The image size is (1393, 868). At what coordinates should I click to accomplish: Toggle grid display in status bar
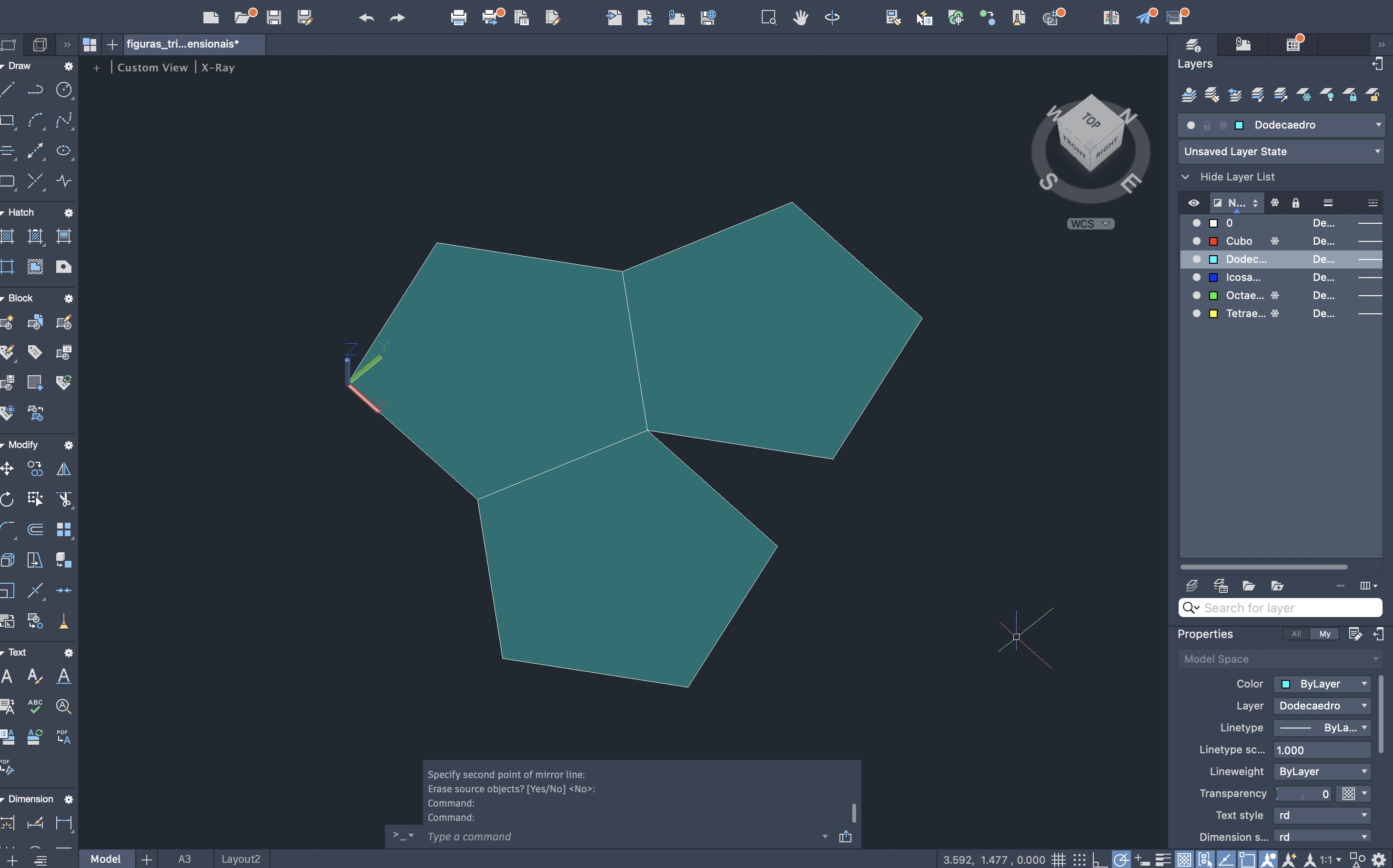[x=1058, y=859]
